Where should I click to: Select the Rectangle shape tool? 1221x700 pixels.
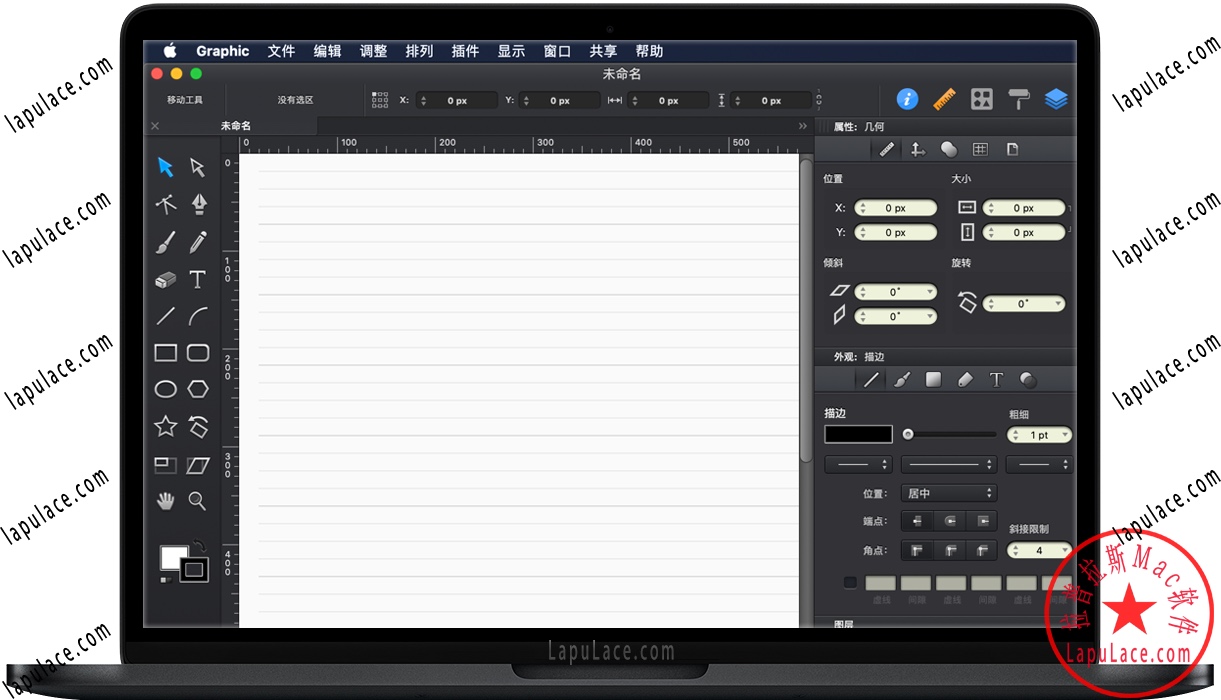[x=165, y=352]
